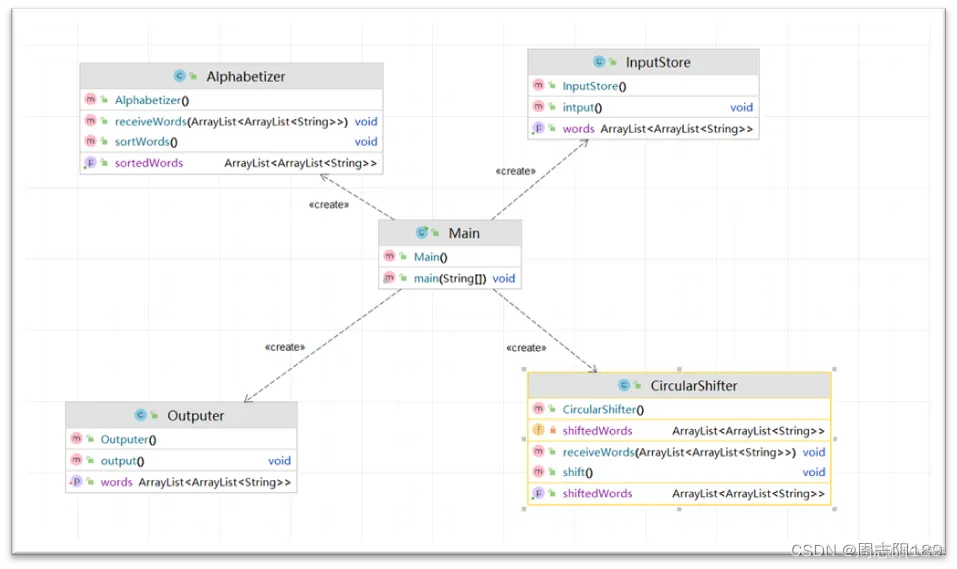
Task: Click the property icon beside sortedWords
Action: [90, 162]
